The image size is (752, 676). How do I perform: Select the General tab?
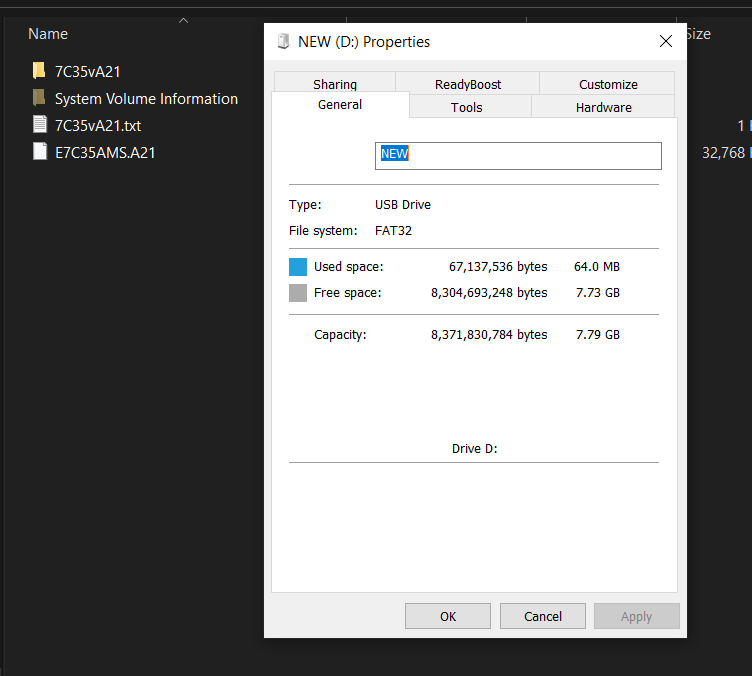(x=340, y=105)
